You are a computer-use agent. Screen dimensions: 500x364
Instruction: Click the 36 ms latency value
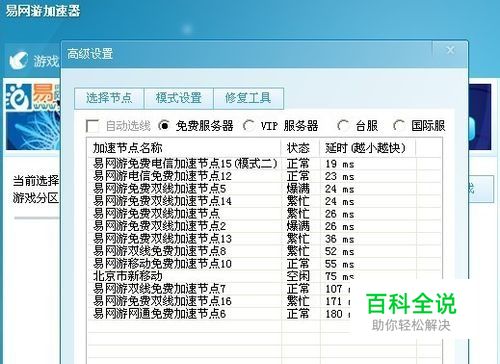(x=340, y=239)
